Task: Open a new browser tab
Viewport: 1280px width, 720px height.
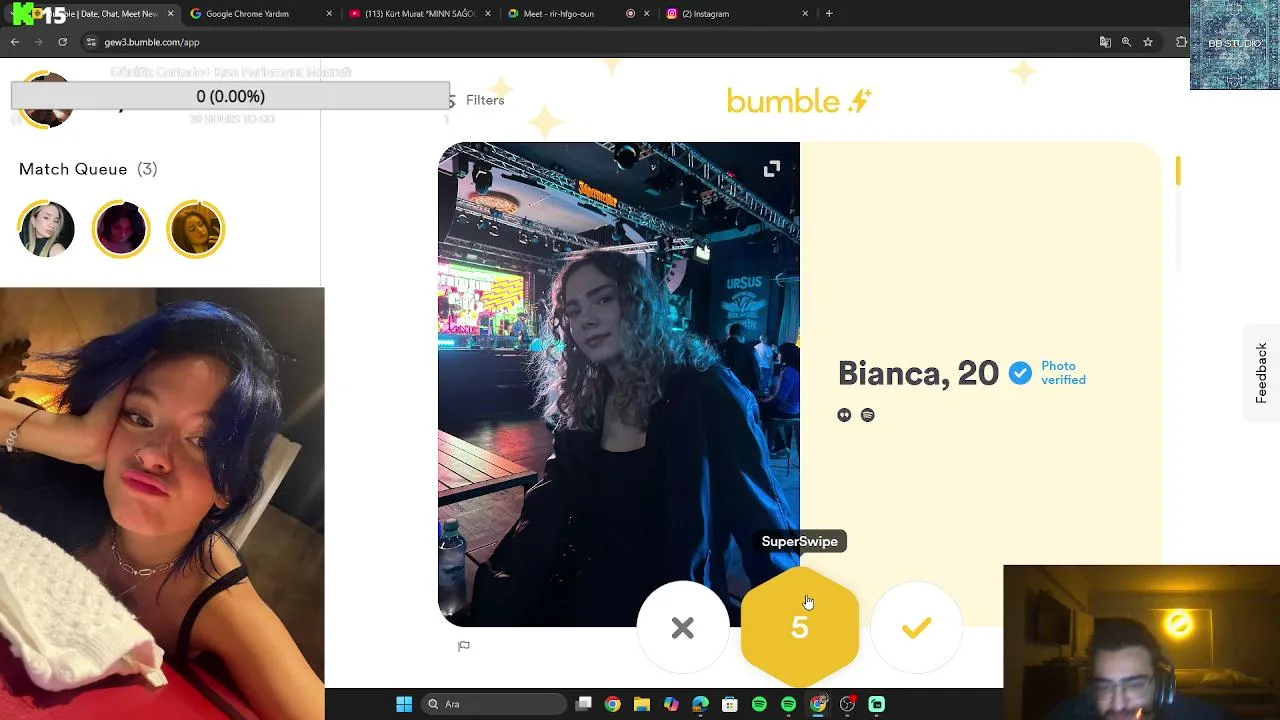Action: click(x=829, y=14)
